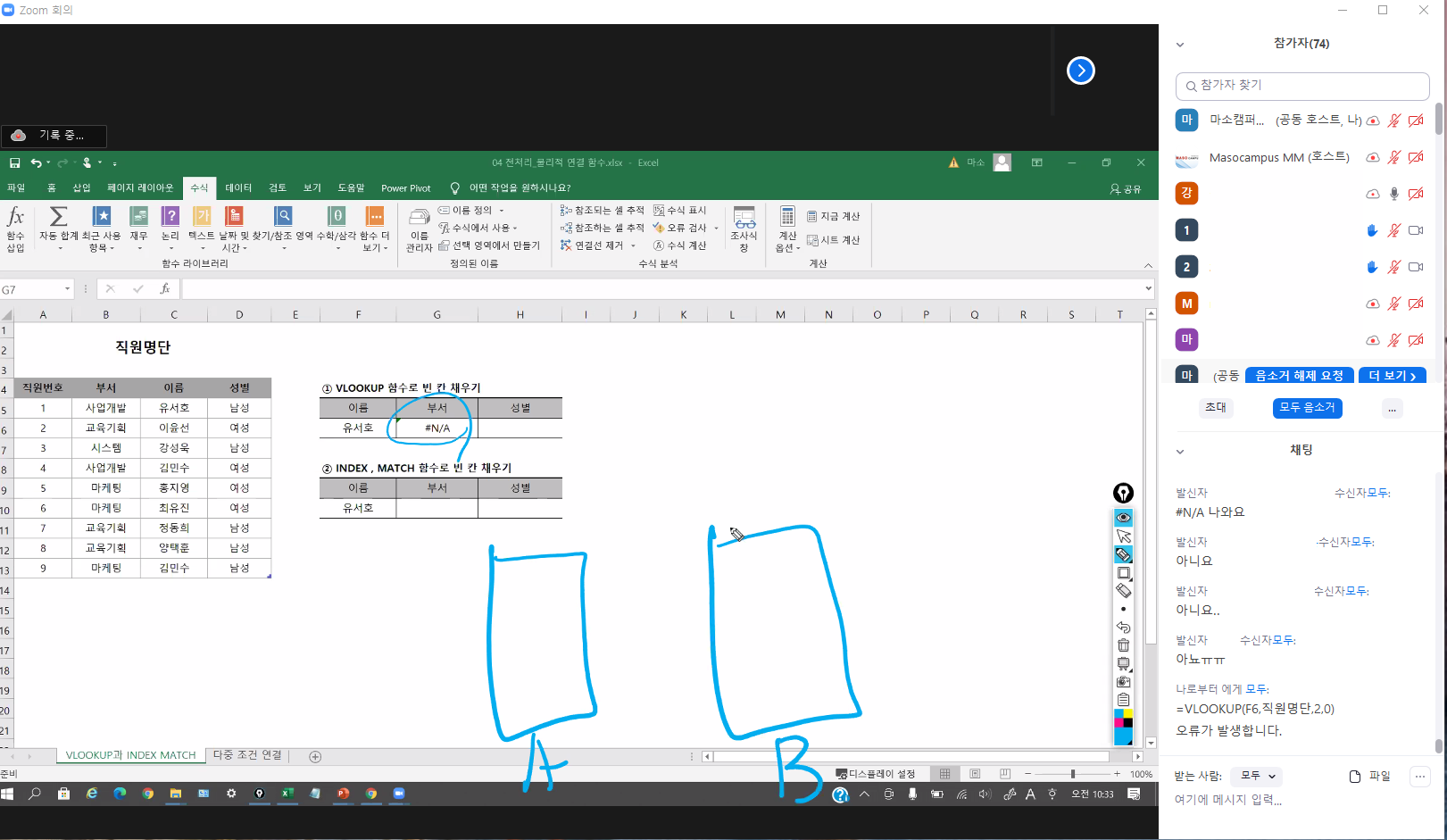Image resolution: width=1447 pixels, height=840 pixels.
Task: Click the camera screenshot icon in annotation toolbar
Action: coord(1123,682)
